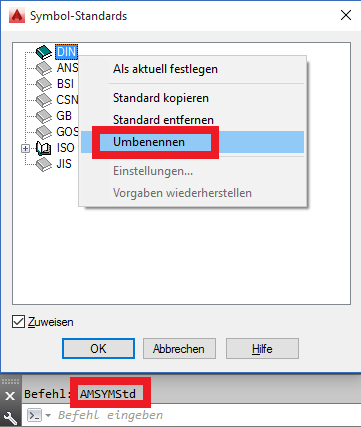This screenshot has height=427, width=361.
Task: Click the BSI standard book icon
Action: coord(44,84)
